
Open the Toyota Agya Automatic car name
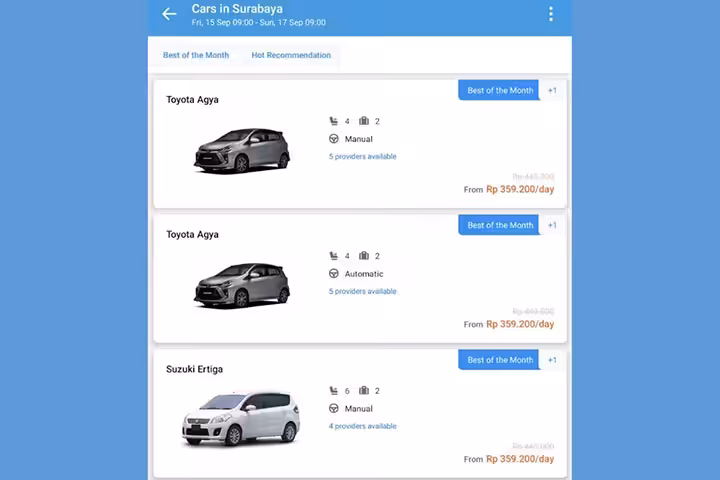pyautogui.click(x=192, y=235)
